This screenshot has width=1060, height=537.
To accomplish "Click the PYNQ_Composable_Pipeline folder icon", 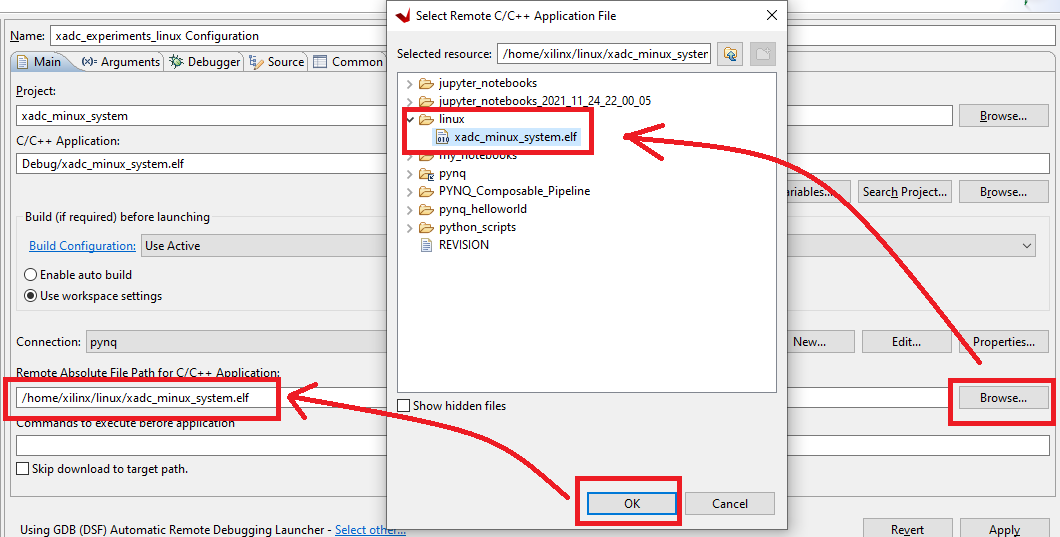I will [x=426, y=191].
